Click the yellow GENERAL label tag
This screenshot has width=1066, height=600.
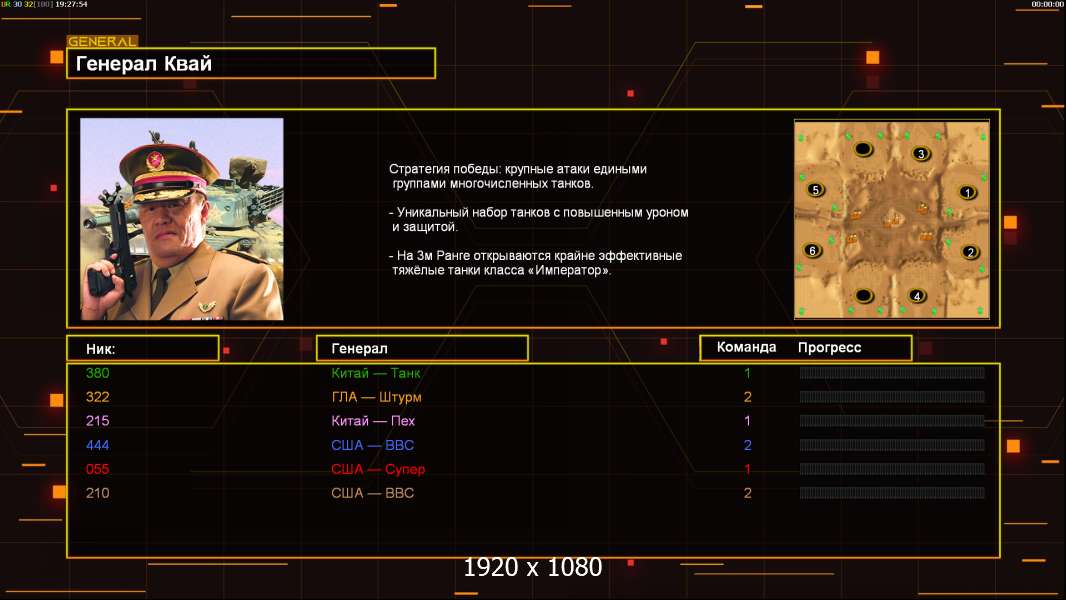coord(102,41)
